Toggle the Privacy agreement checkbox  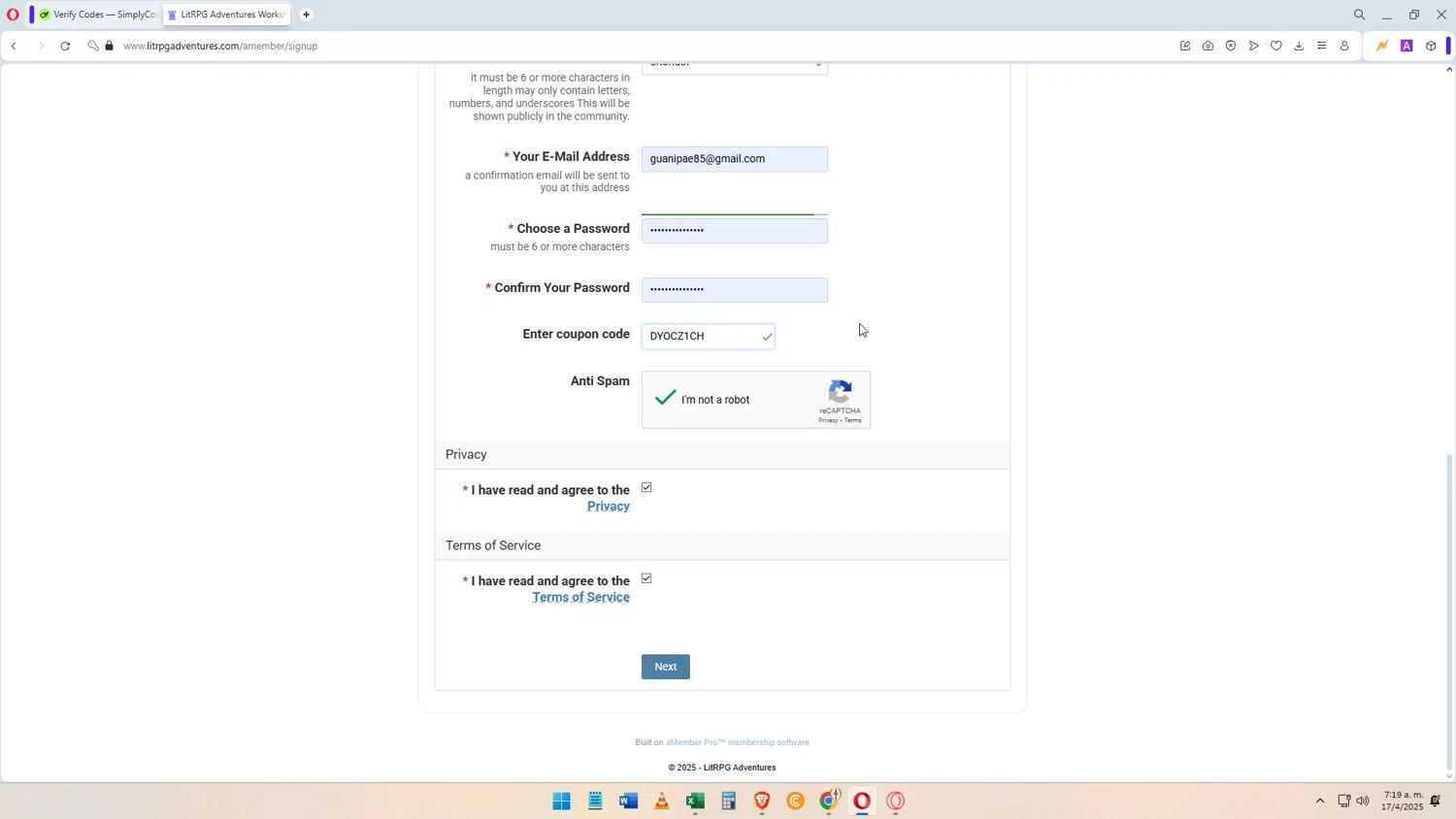point(646,487)
